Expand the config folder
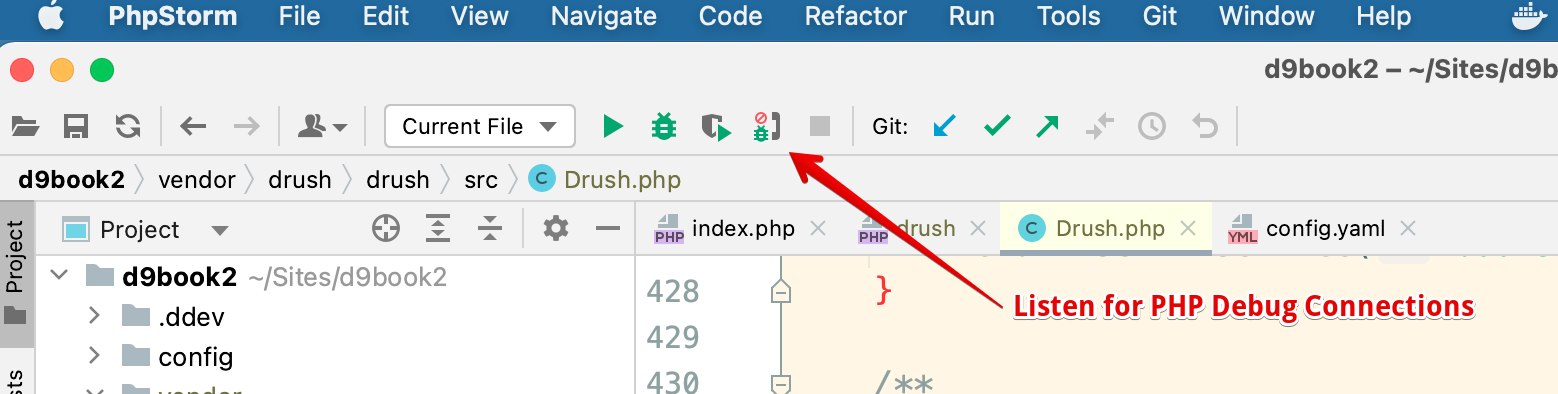This screenshot has width=1558, height=394. [95, 356]
